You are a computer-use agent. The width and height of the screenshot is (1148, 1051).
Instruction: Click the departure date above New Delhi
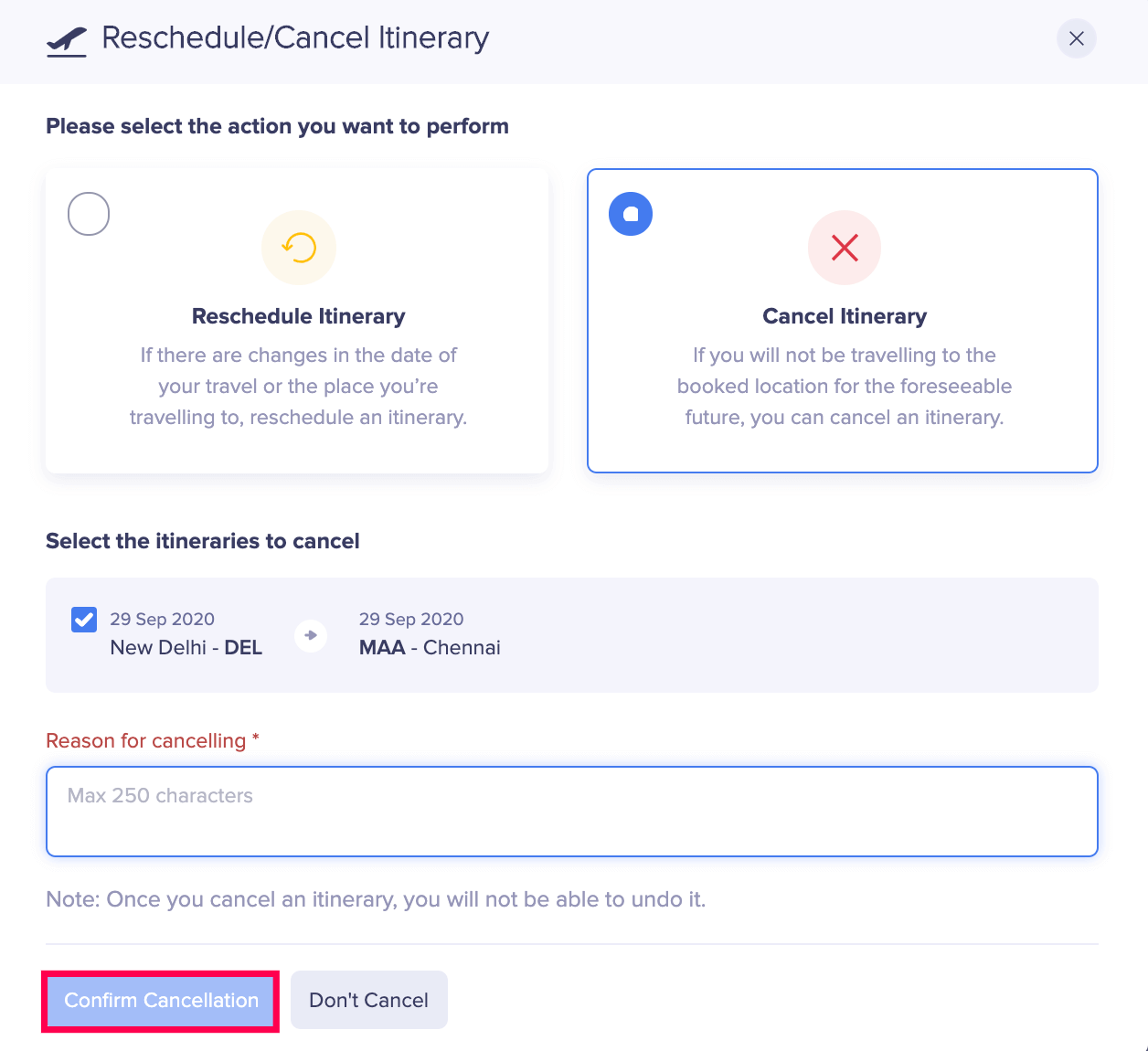[163, 619]
